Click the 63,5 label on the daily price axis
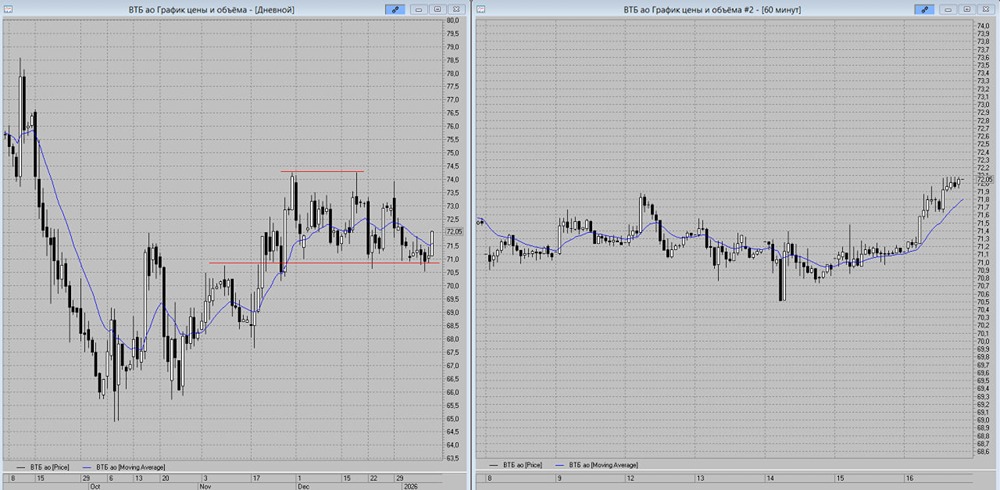 click(x=452, y=458)
